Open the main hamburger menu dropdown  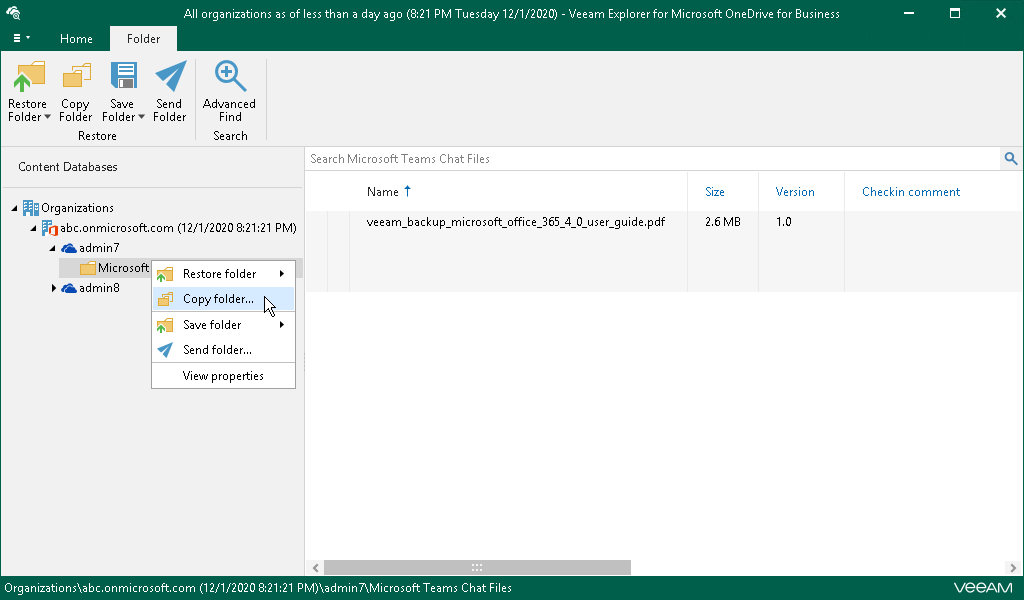pyautogui.click(x=21, y=38)
